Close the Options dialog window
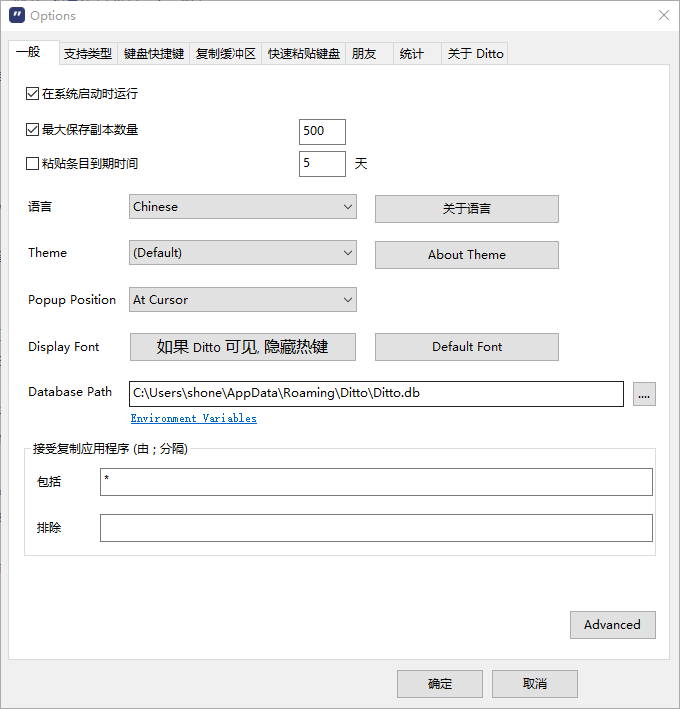The width and height of the screenshot is (680, 709). point(663,15)
